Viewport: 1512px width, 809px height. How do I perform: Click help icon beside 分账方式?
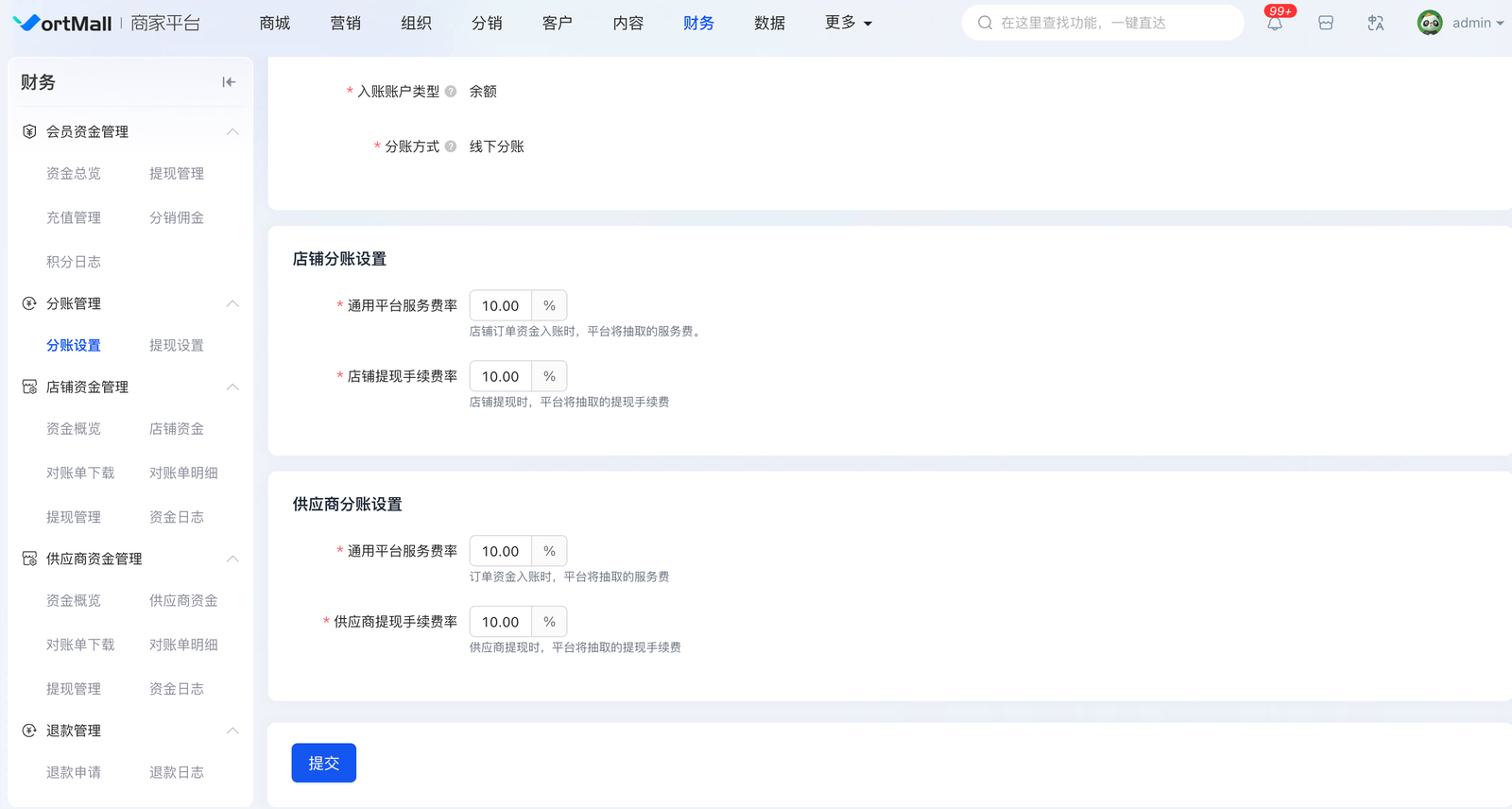[451, 146]
